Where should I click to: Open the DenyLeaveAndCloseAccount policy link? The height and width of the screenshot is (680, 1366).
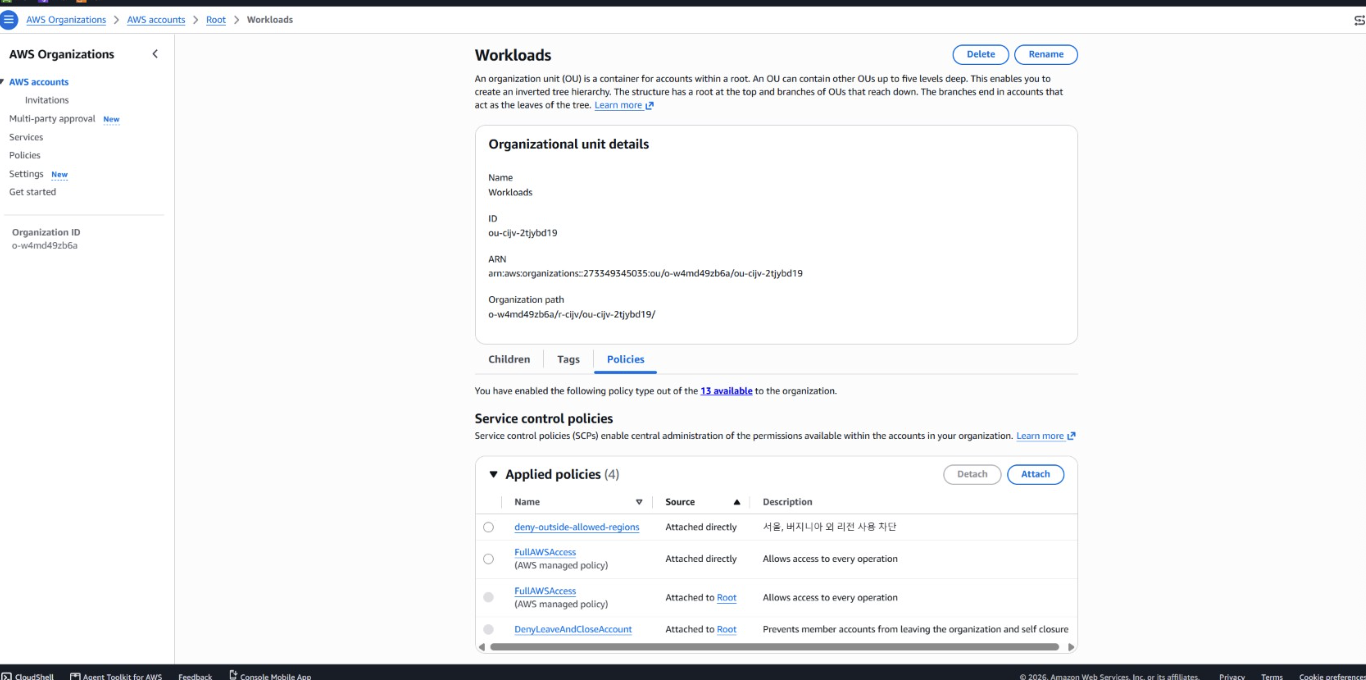pyautogui.click(x=573, y=629)
